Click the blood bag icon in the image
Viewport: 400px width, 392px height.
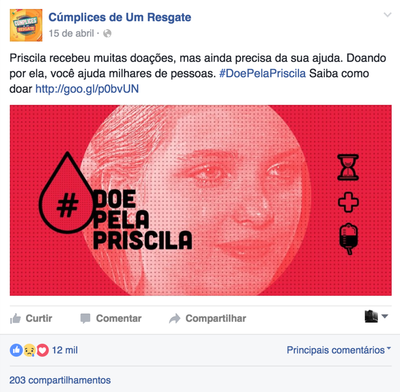(348, 238)
